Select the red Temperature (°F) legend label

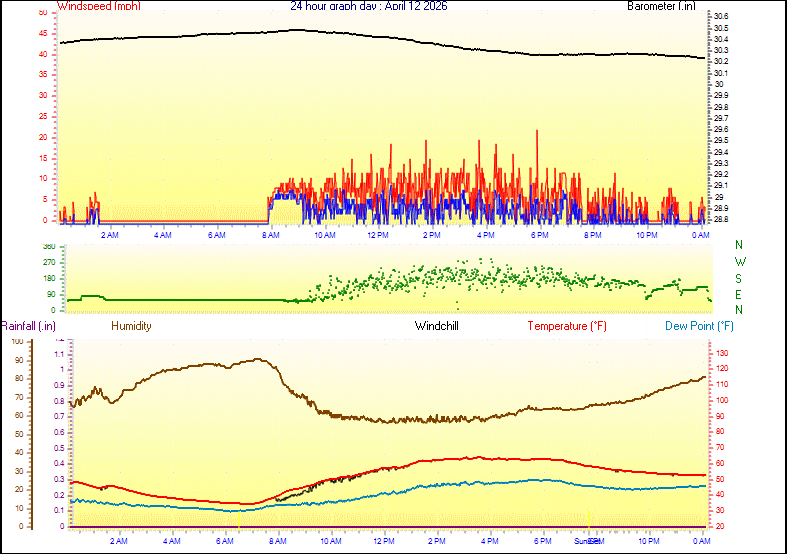point(566,326)
